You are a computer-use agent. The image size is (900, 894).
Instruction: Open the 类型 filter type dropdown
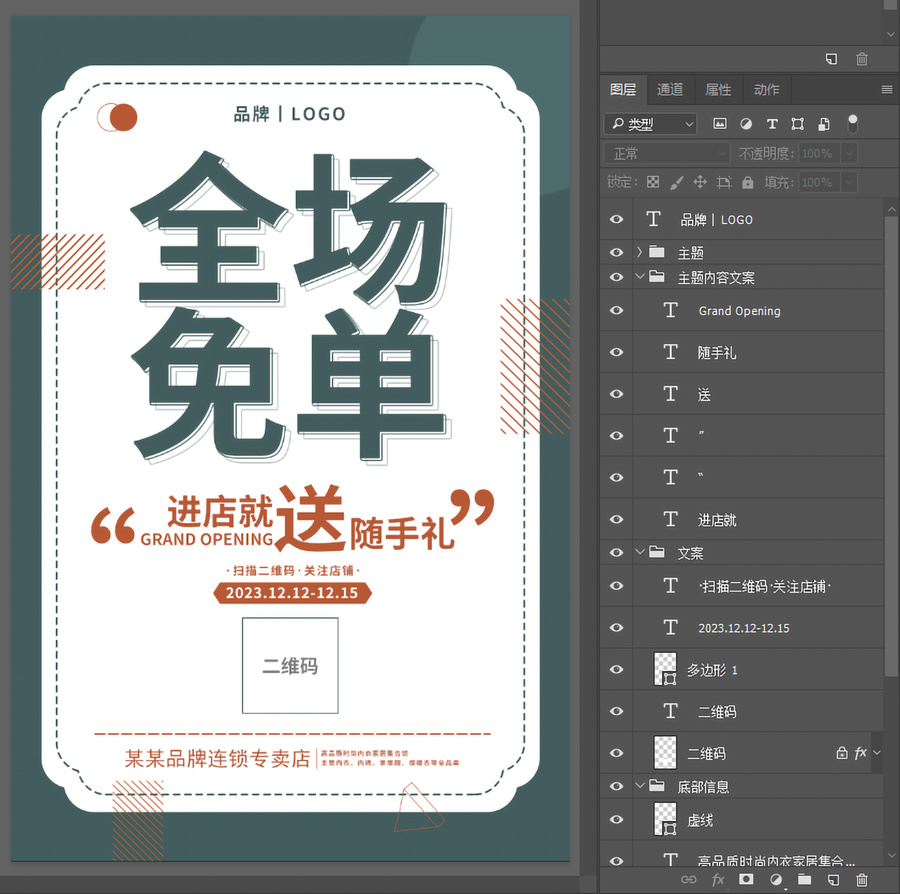coord(650,124)
